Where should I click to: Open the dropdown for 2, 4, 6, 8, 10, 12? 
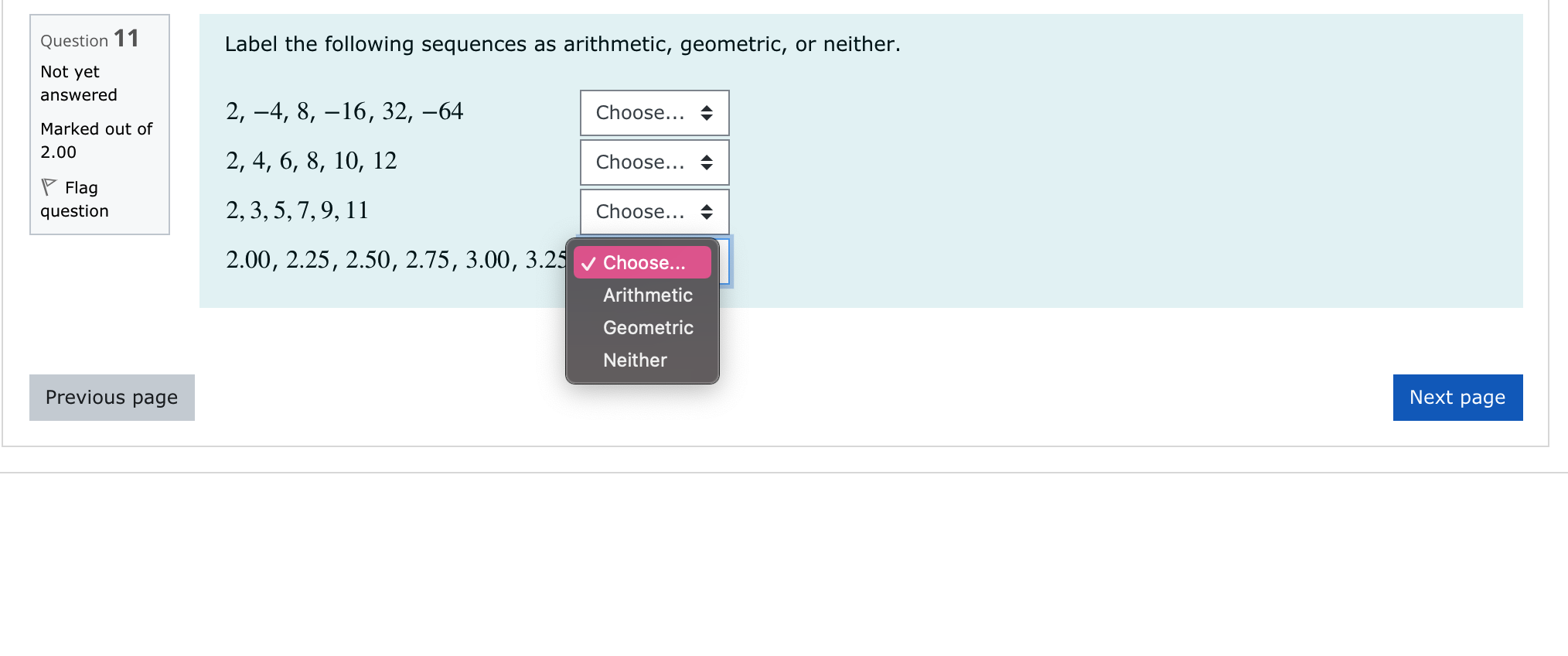click(x=654, y=162)
